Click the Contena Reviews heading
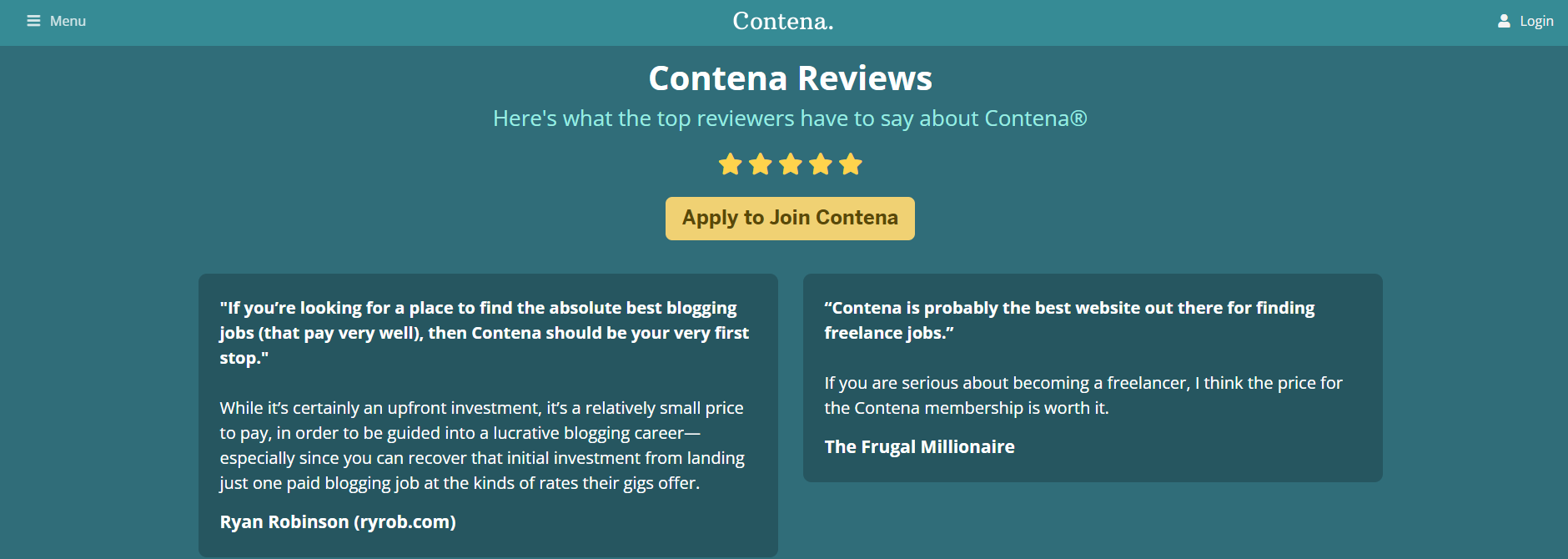The width and height of the screenshot is (1568, 559). (790, 78)
